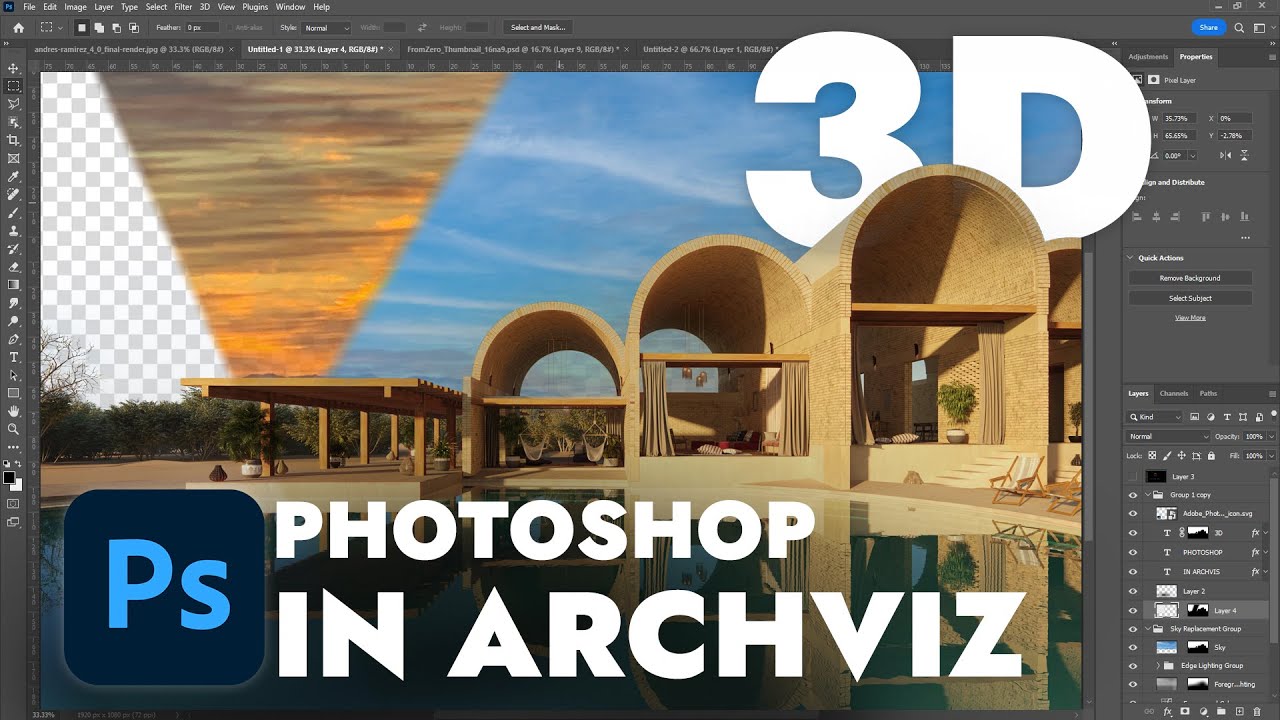The width and height of the screenshot is (1280, 720).
Task: Select the Smudge tool
Action: click(14, 303)
